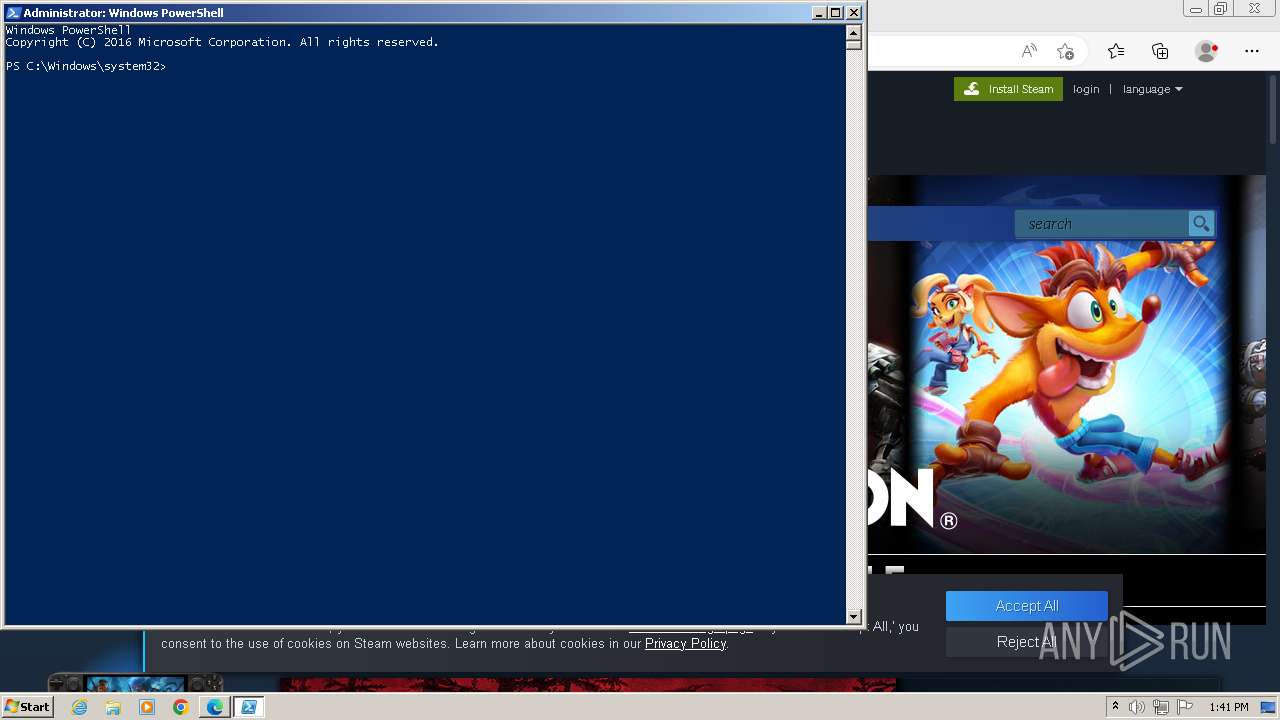Launch Google Chrome from taskbar
Viewport: 1280px width, 720px height.
180,707
